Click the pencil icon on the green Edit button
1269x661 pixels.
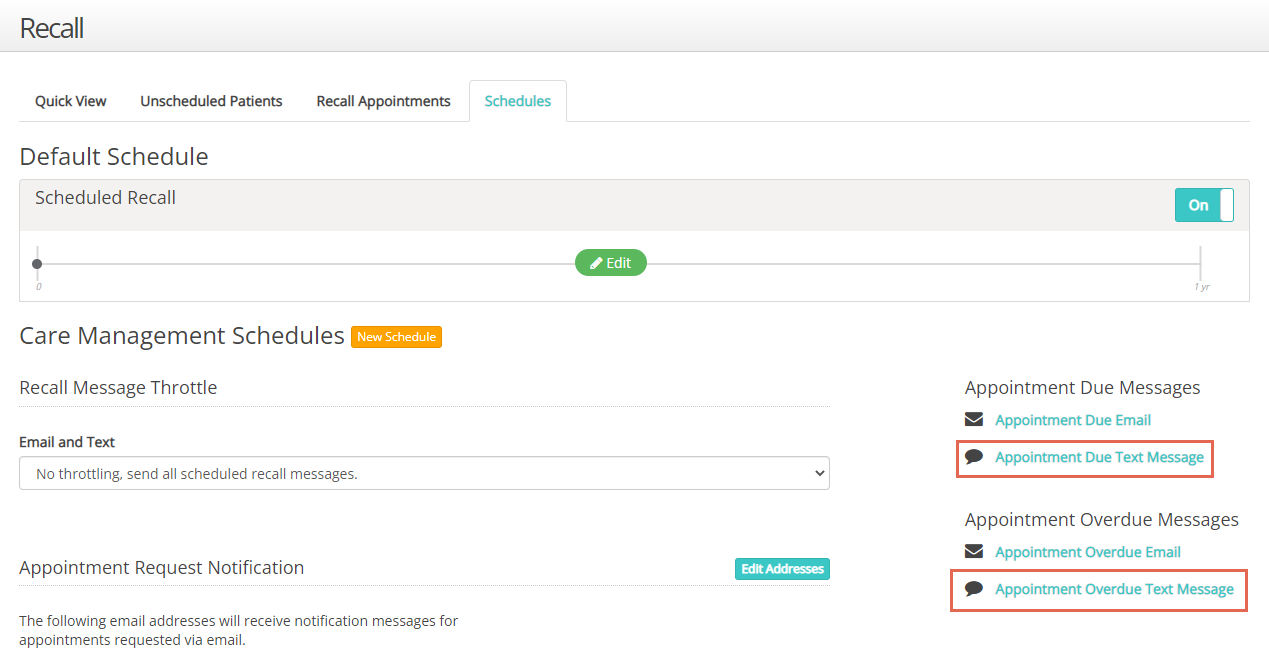point(596,263)
